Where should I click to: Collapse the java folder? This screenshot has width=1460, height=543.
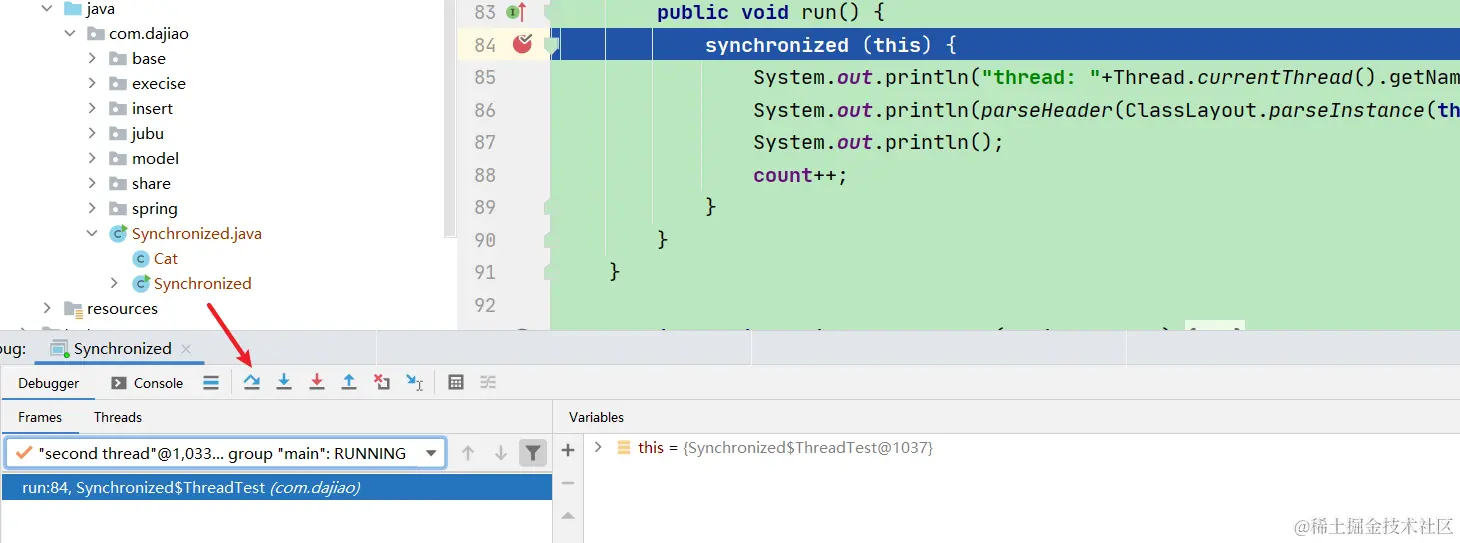pos(47,8)
